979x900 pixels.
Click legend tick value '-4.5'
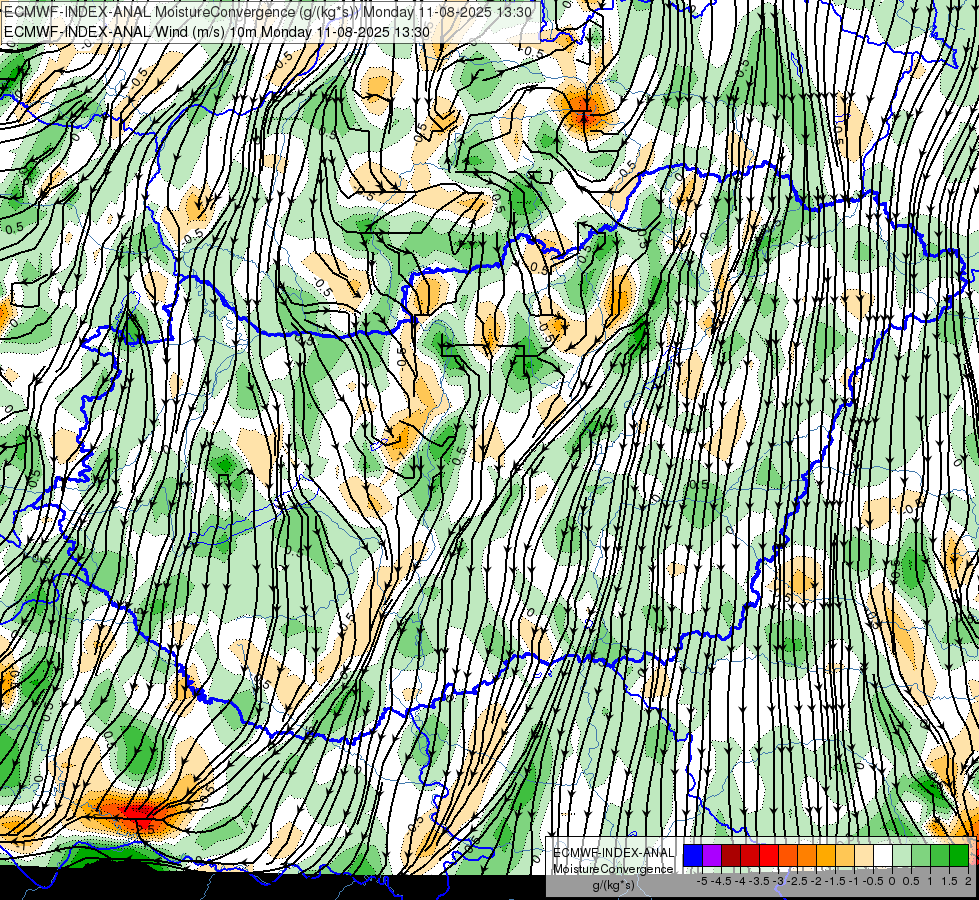click(x=722, y=881)
